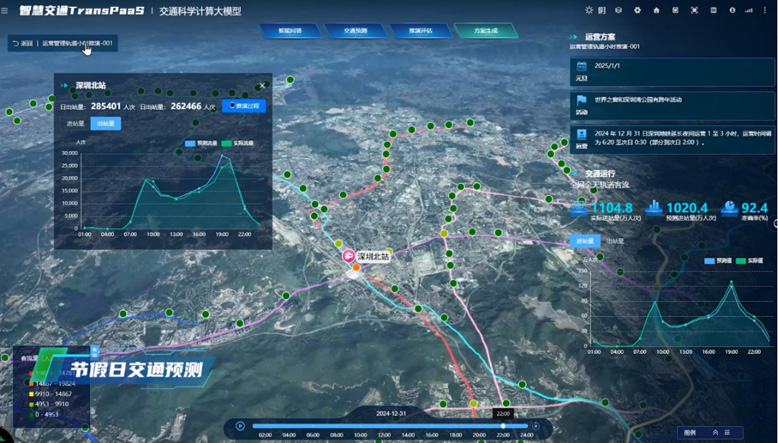The height and width of the screenshot is (443, 778).
Task: Open the user account icon
Action: click(x=731, y=10)
